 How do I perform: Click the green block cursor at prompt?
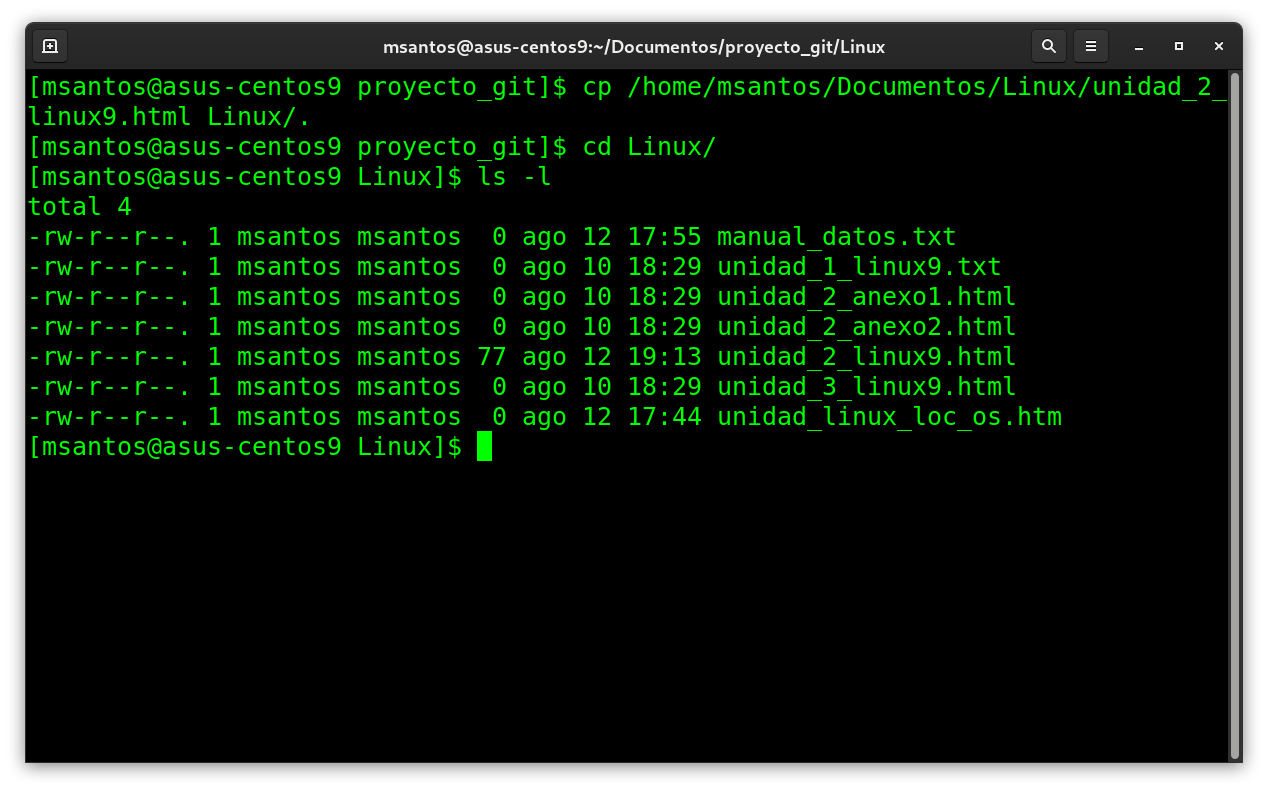pyautogui.click(x=484, y=446)
